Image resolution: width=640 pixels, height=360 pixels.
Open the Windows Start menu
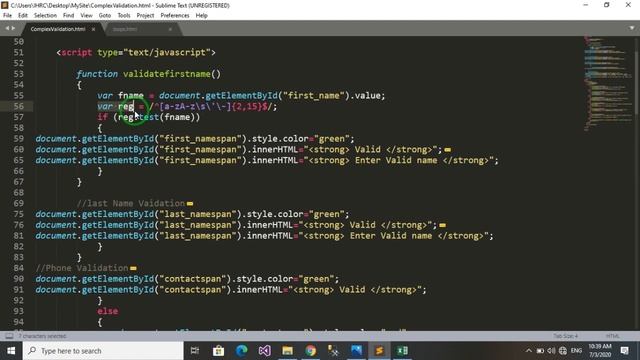point(11,351)
